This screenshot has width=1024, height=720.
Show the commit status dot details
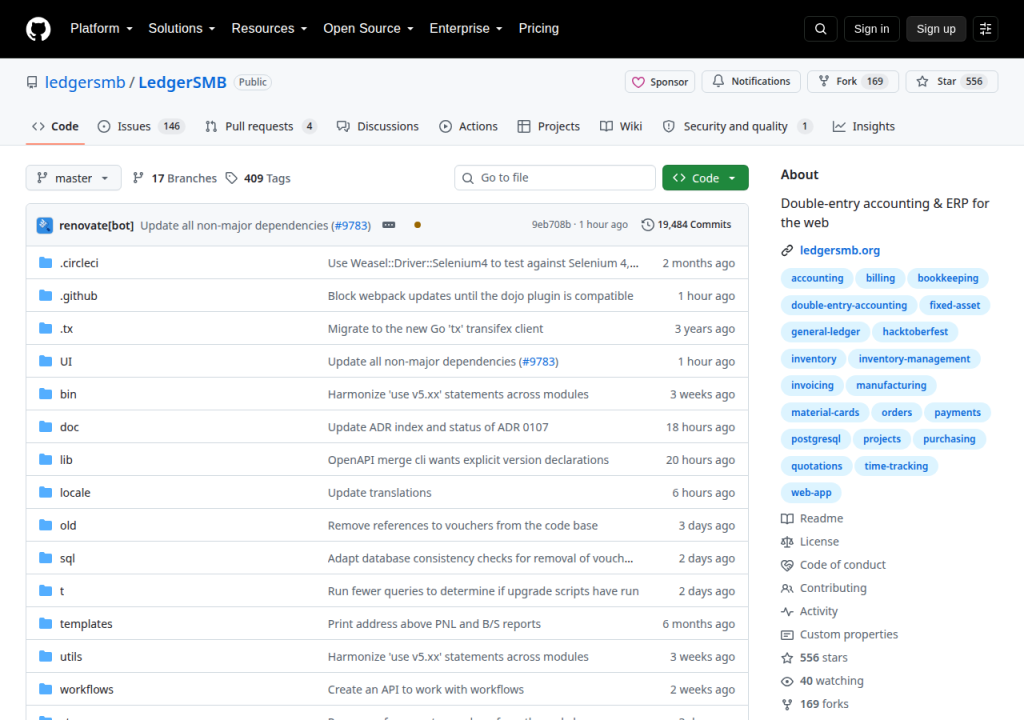point(417,225)
